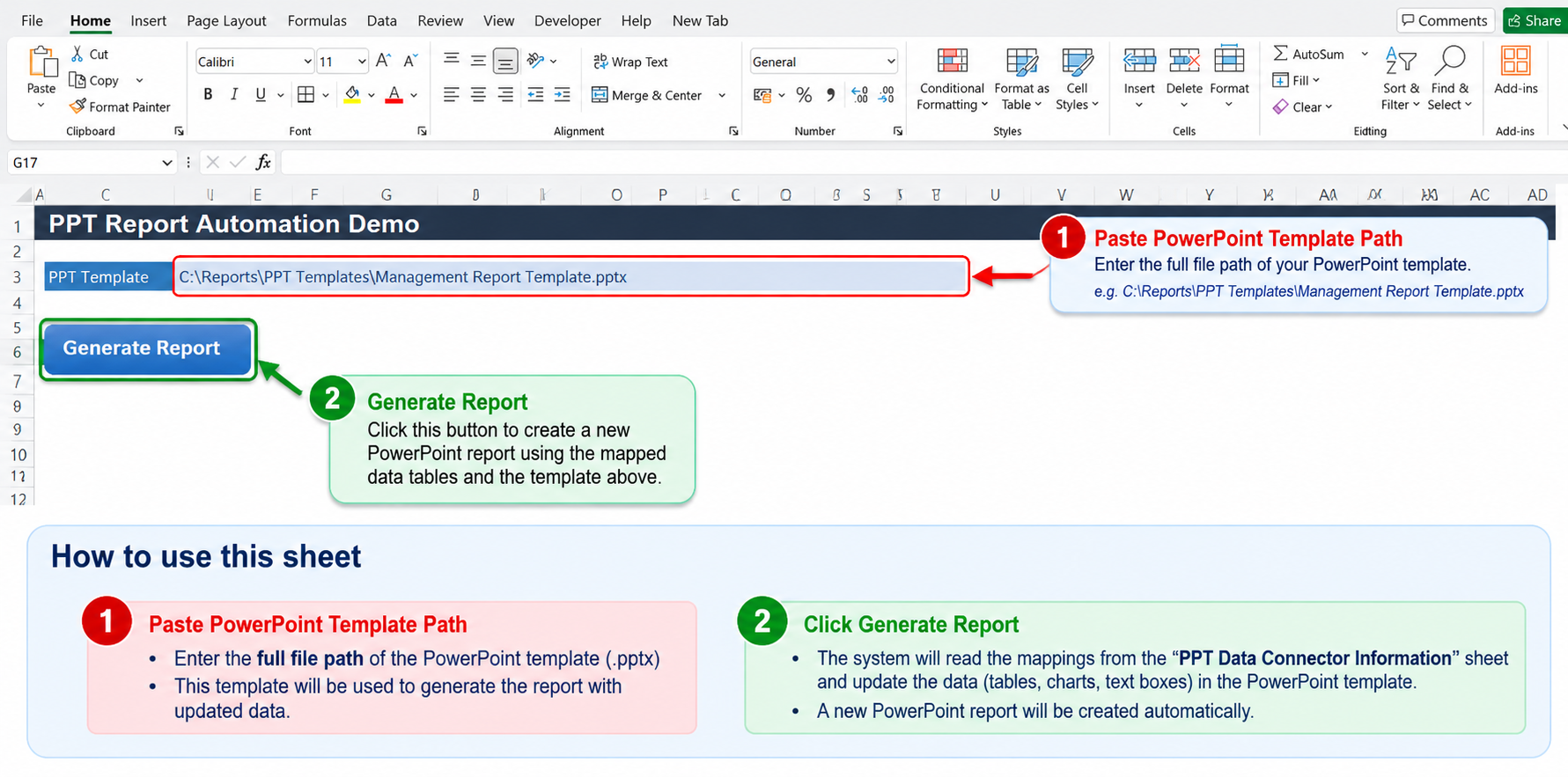1568x777 pixels.
Task: Click the Generate Report button
Action: [147, 348]
